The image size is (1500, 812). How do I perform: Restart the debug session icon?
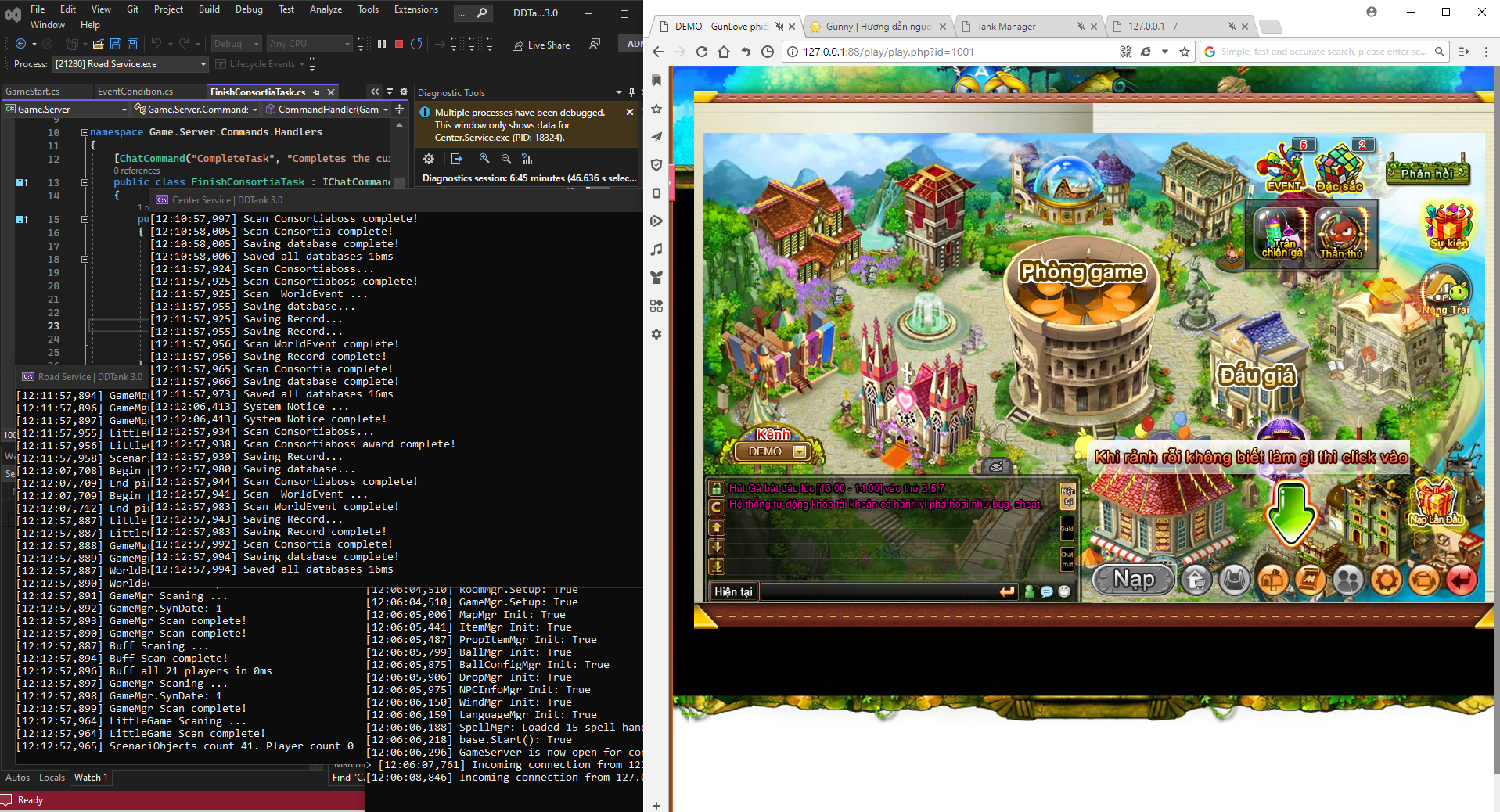tap(416, 45)
